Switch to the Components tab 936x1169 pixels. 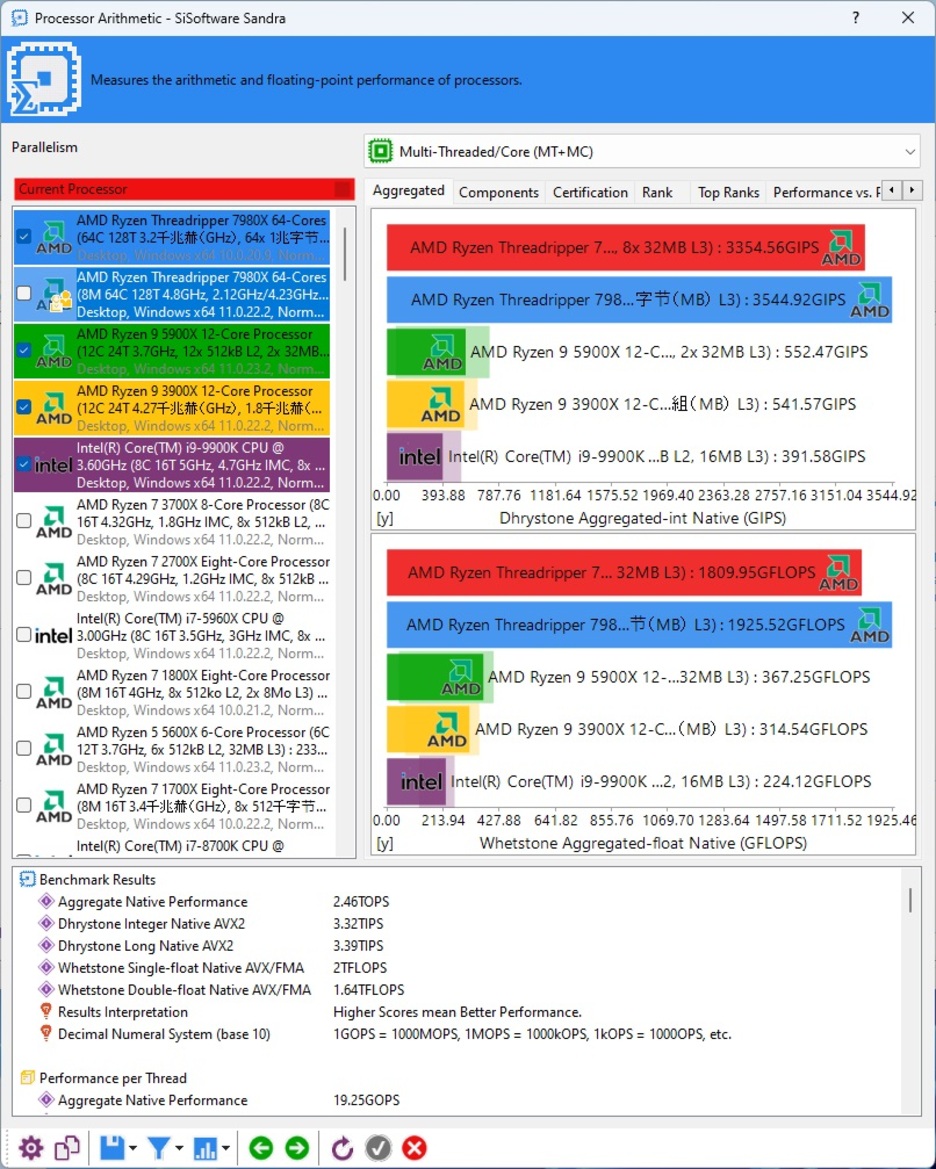point(499,192)
